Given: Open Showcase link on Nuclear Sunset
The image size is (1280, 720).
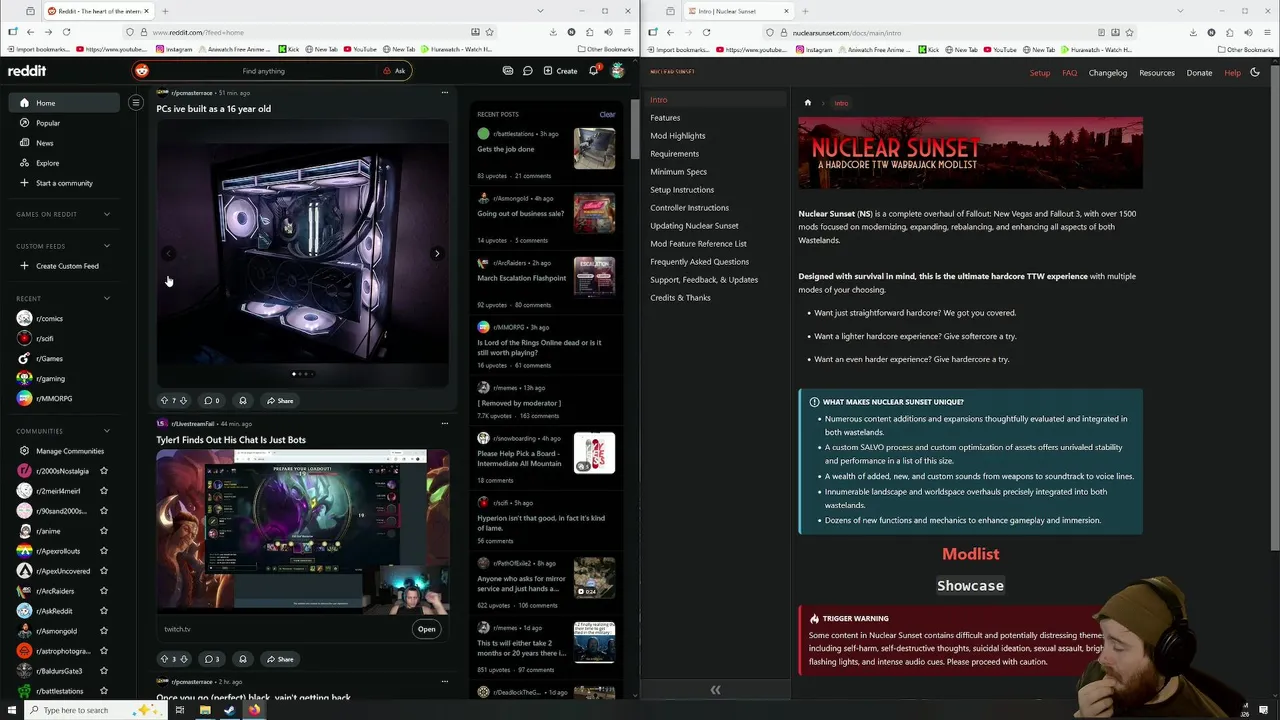Looking at the screenshot, I should click(970, 586).
